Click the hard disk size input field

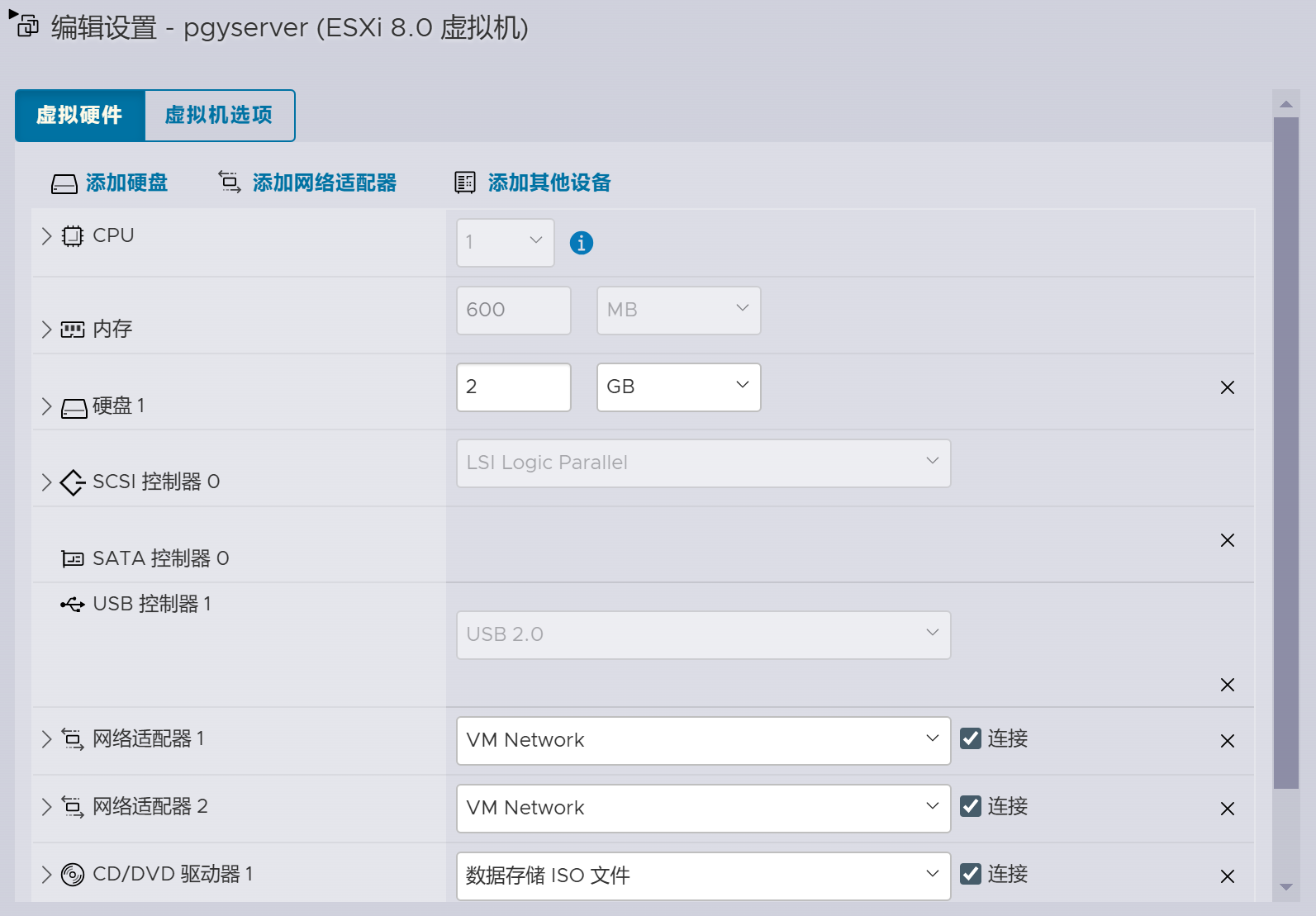(513, 387)
